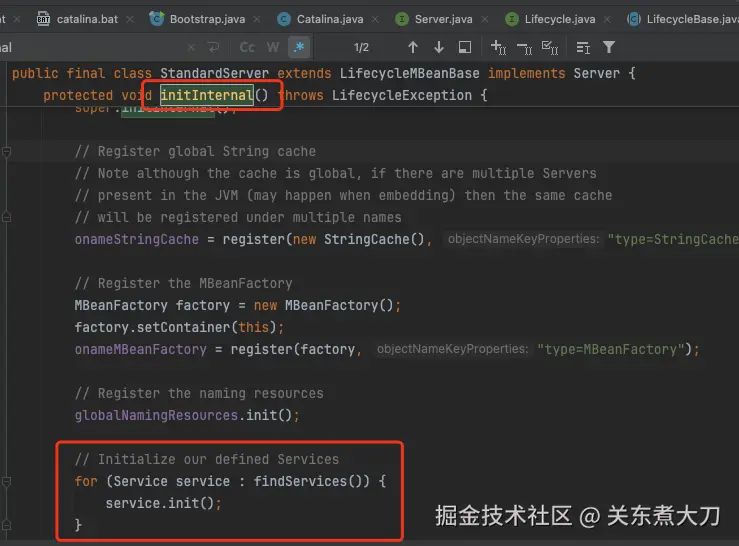
Task: Click the onameStringCache field
Action: [137, 240]
